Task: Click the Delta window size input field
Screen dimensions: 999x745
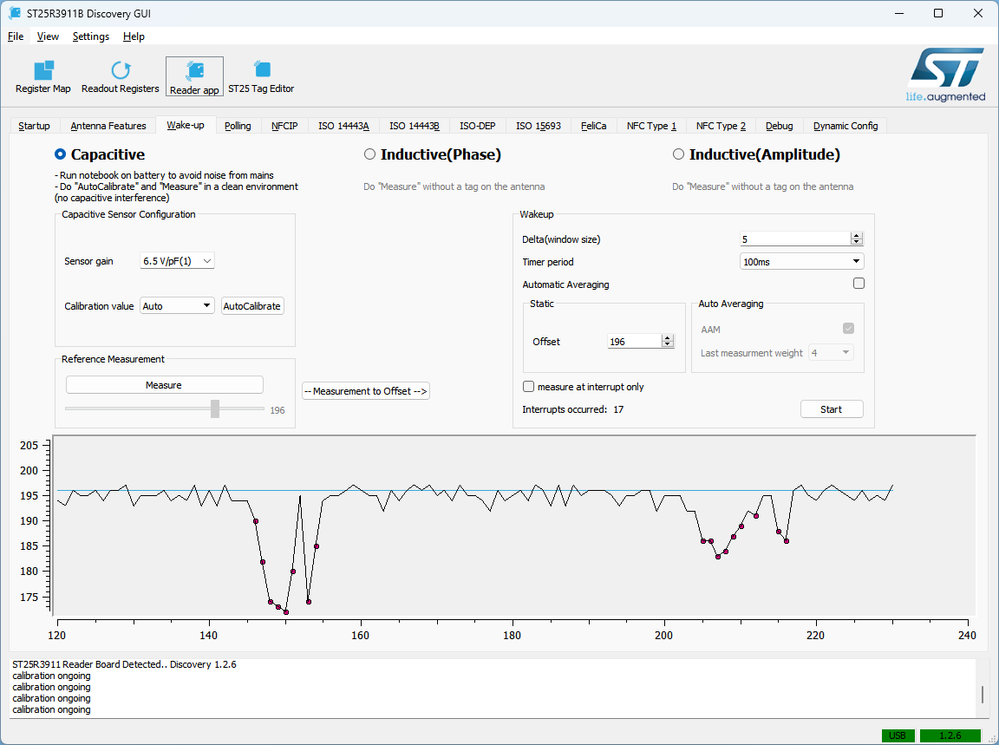Action: pos(795,239)
